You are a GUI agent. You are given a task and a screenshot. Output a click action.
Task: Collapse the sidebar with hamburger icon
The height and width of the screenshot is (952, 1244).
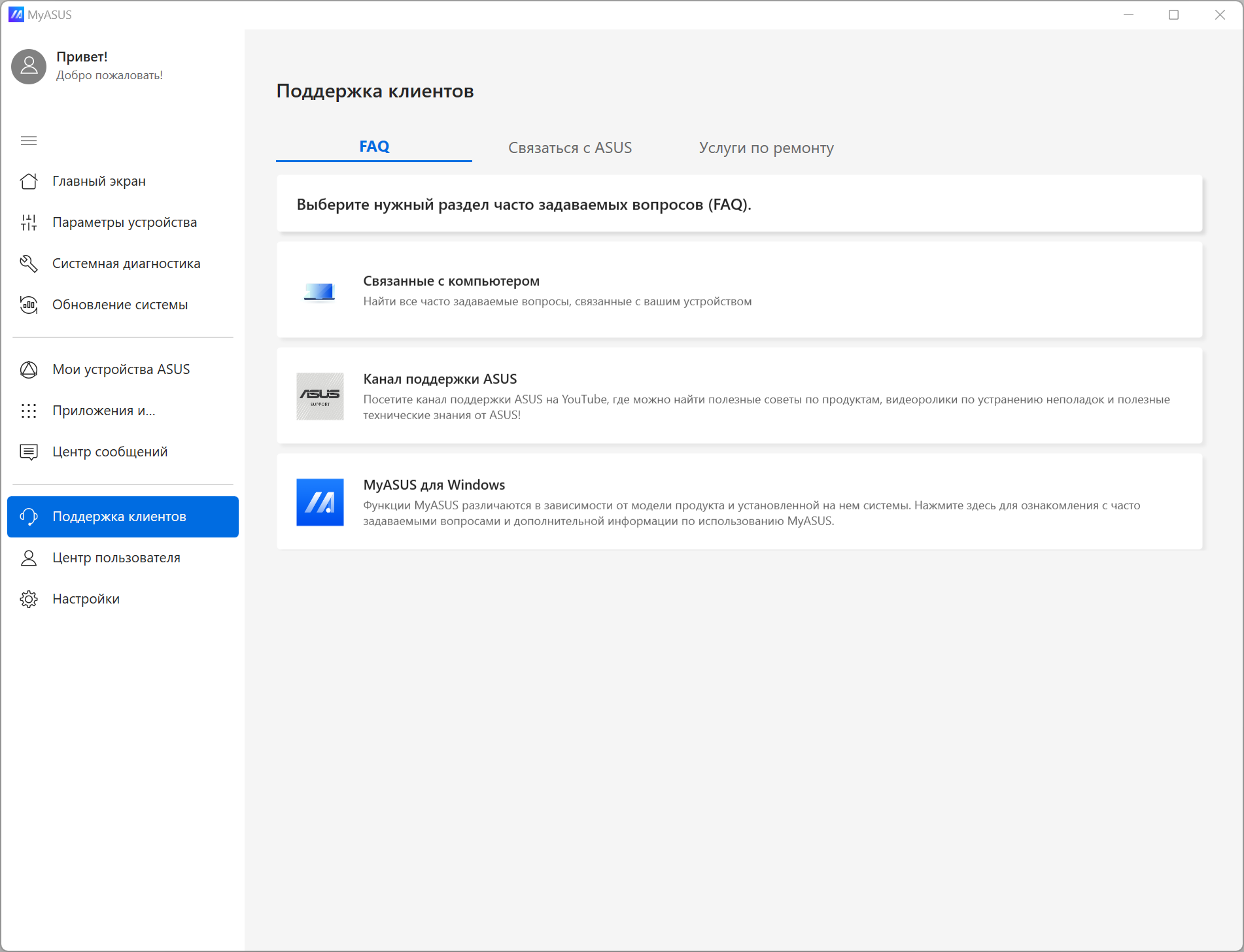(x=29, y=141)
